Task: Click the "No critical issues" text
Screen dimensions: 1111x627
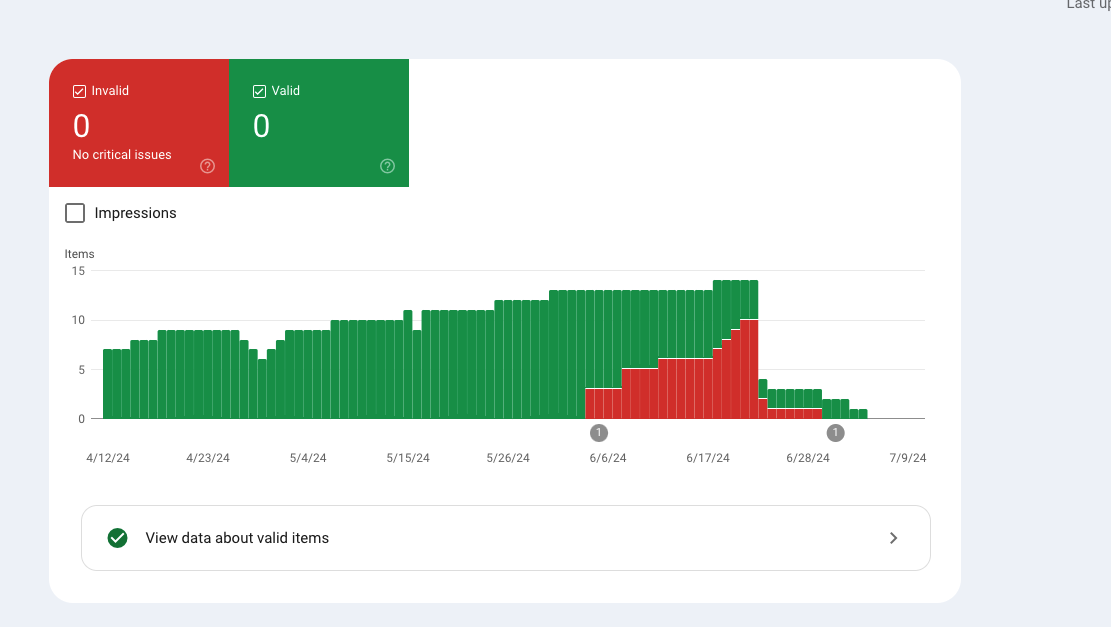Action: click(122, 155)
